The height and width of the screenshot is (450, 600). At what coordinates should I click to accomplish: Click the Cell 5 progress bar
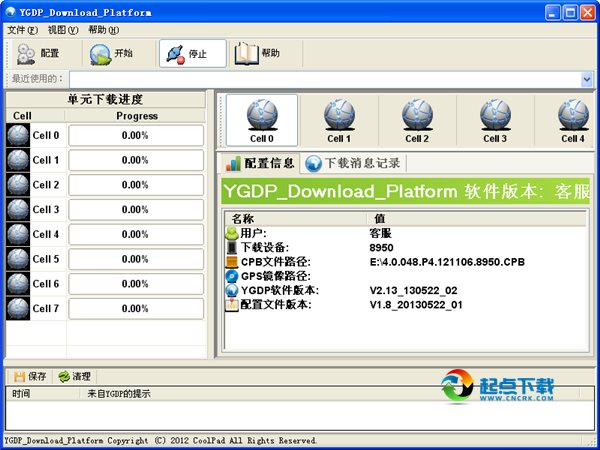(x=136, y=259)
